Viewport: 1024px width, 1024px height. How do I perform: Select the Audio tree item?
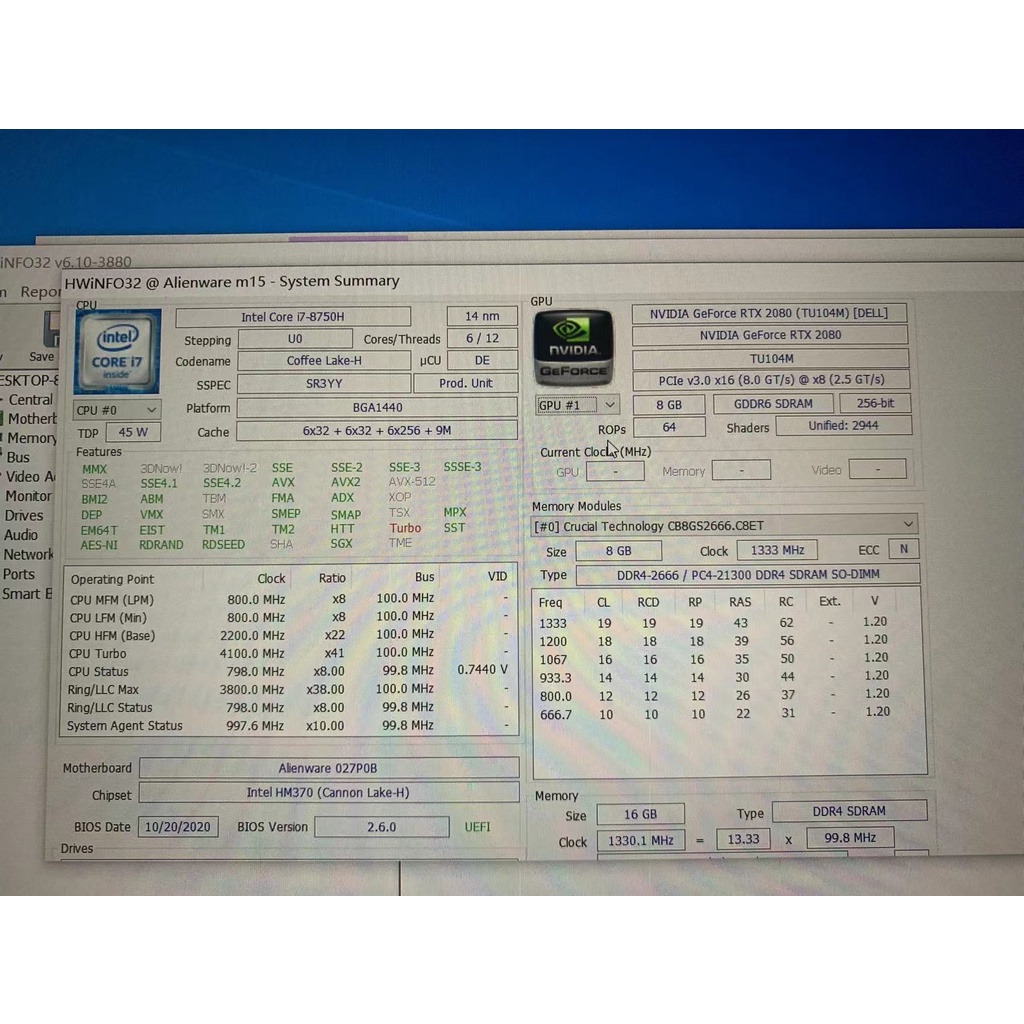[x=21, y=535]
